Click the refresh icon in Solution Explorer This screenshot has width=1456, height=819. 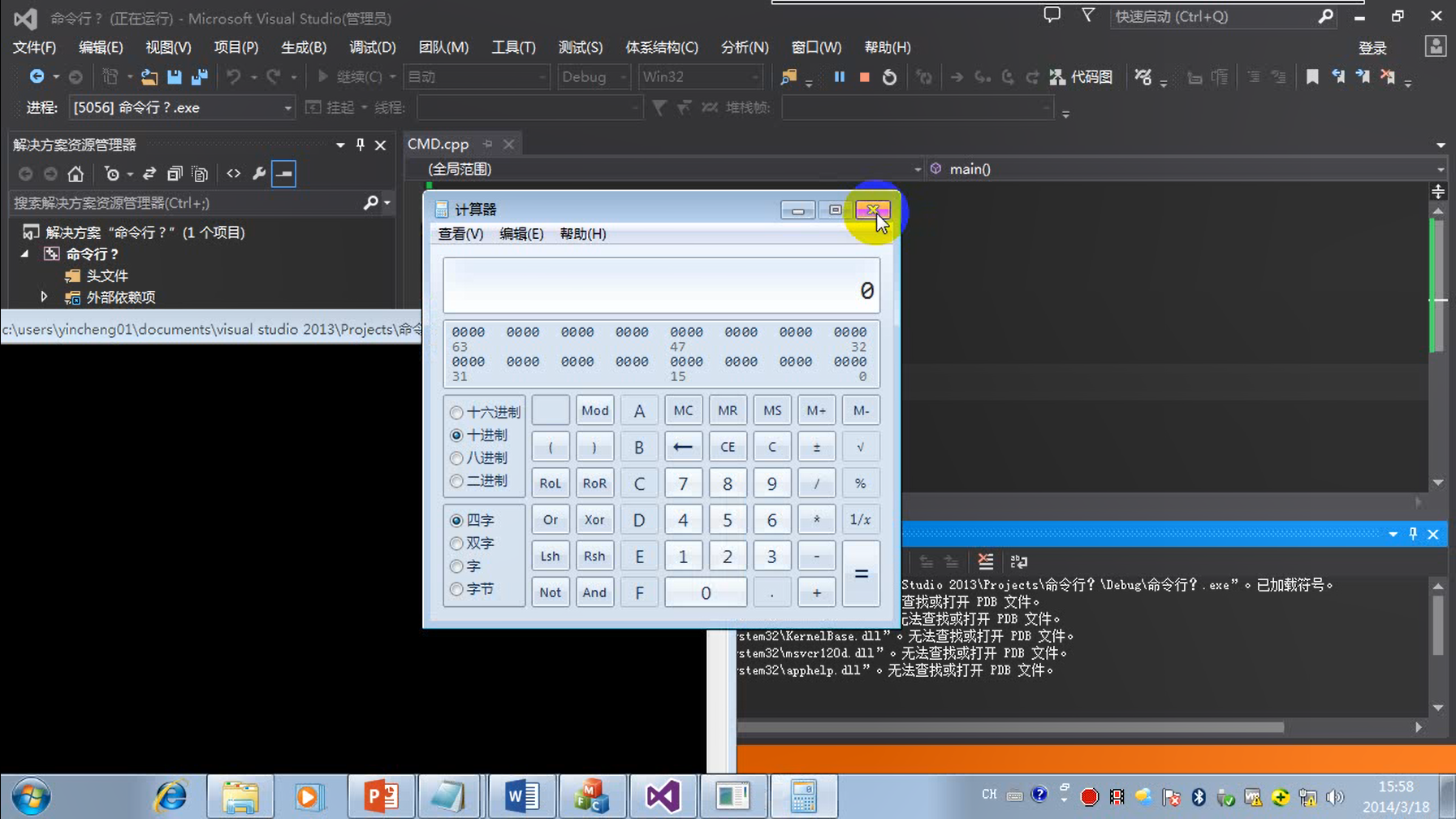tap(149, 173)
